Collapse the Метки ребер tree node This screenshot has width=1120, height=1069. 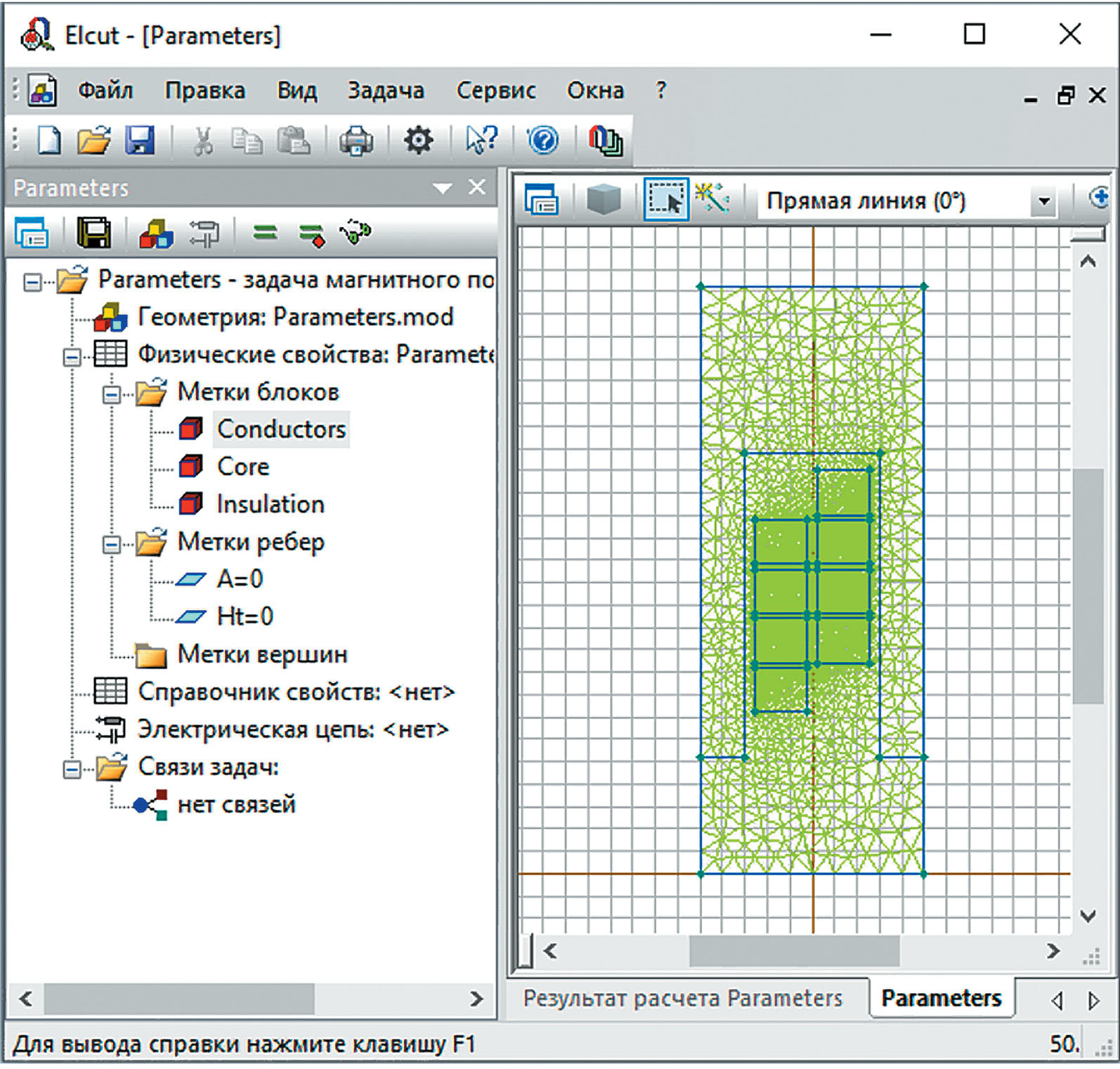click(x=111, y=545)
